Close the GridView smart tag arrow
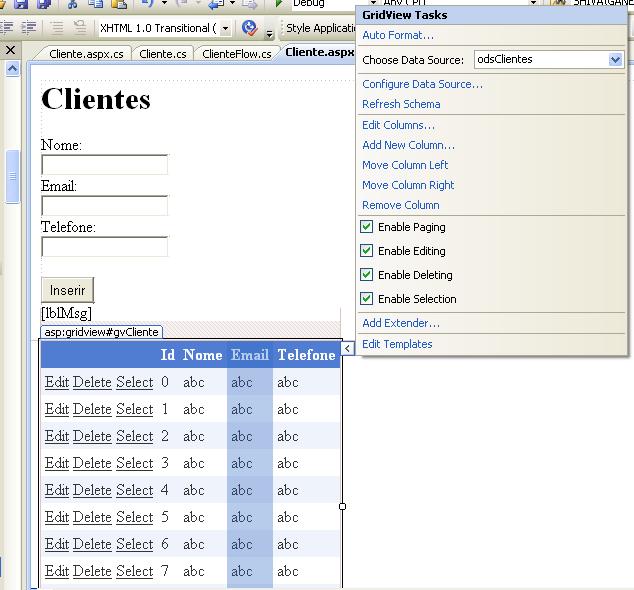This screenshot has width=634, height=590. tap(348, 348)
